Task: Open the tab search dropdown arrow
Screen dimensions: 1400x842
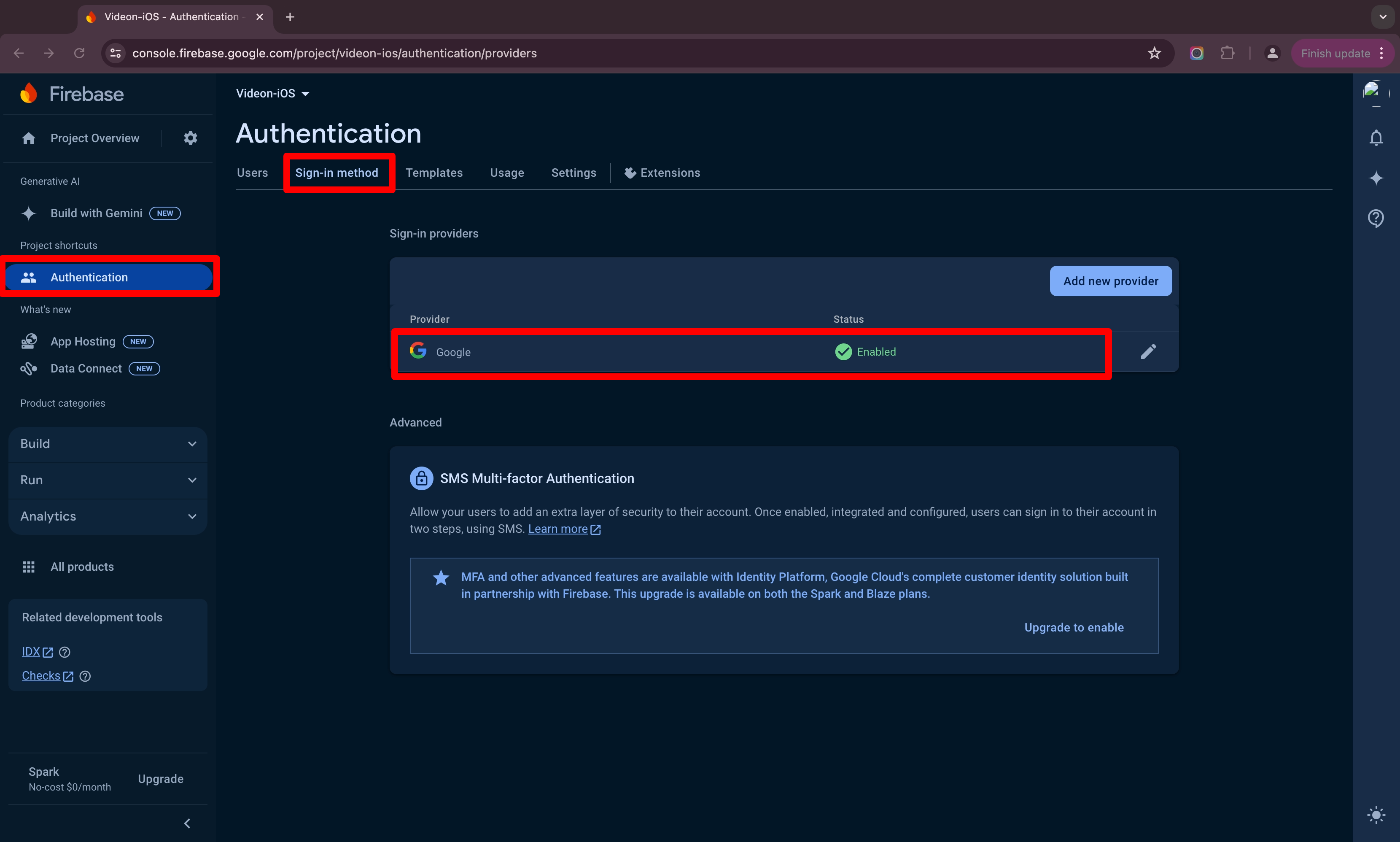Action: click(x=1382, y=17)
